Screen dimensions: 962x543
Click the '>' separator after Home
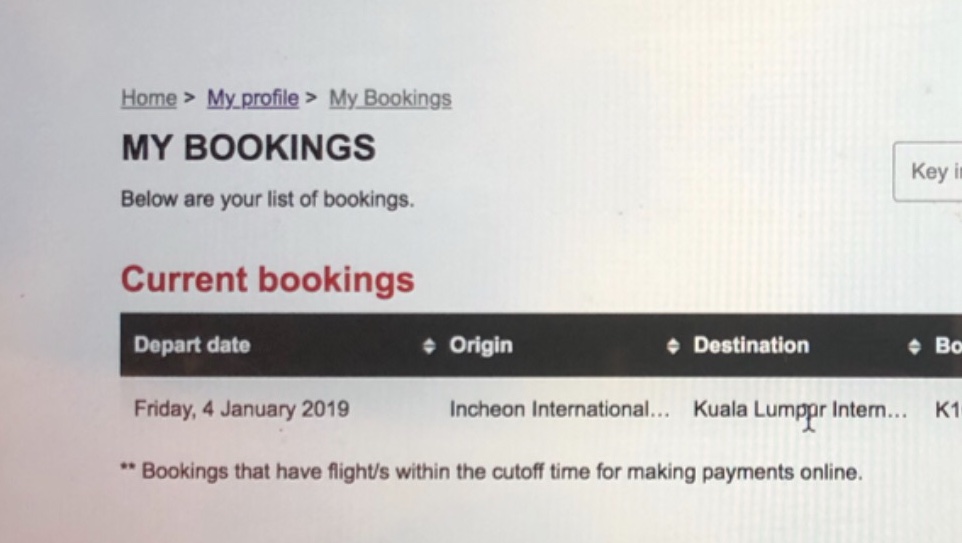pos(189,98)
